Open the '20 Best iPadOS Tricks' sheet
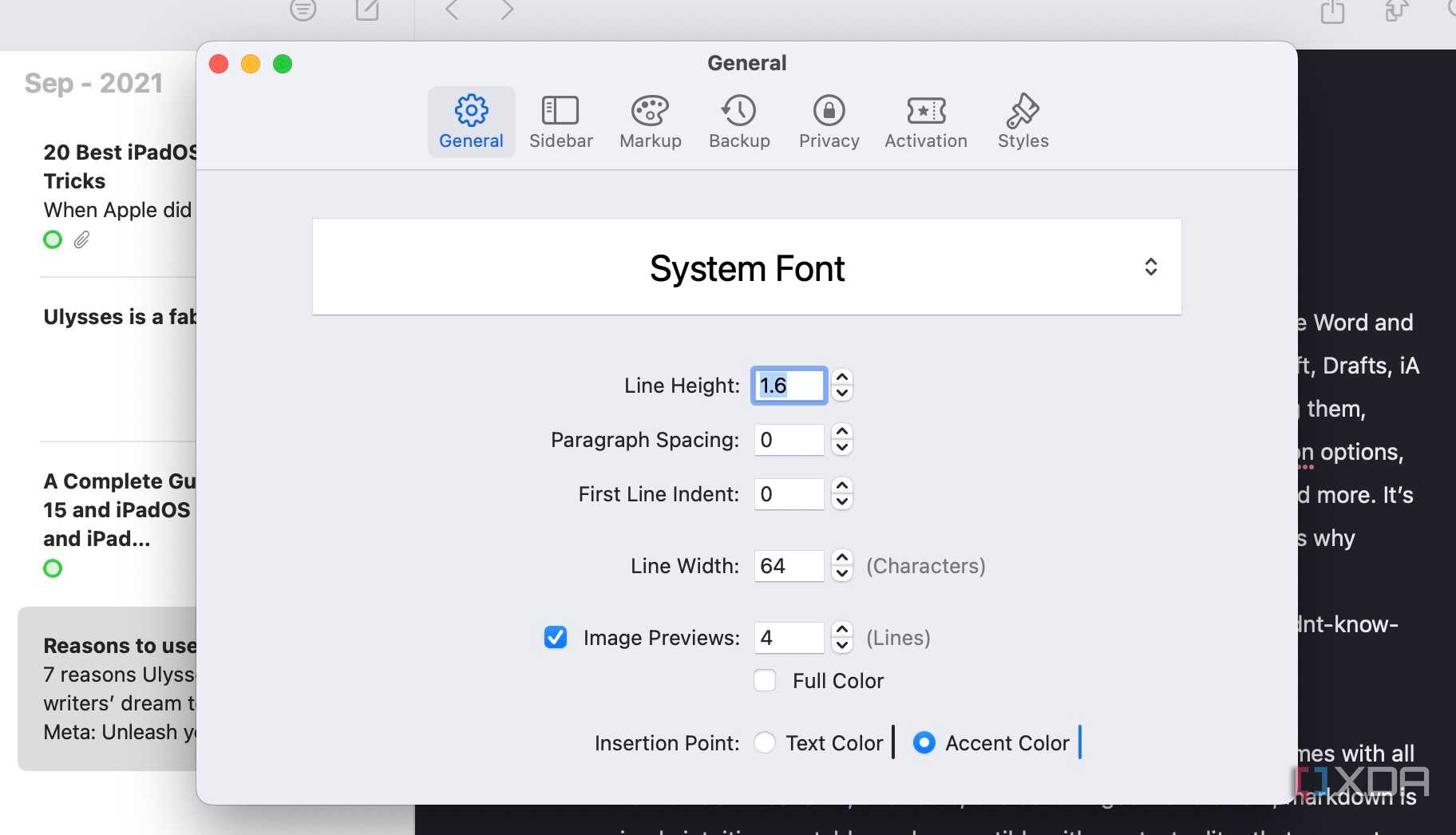 point(117,196)
